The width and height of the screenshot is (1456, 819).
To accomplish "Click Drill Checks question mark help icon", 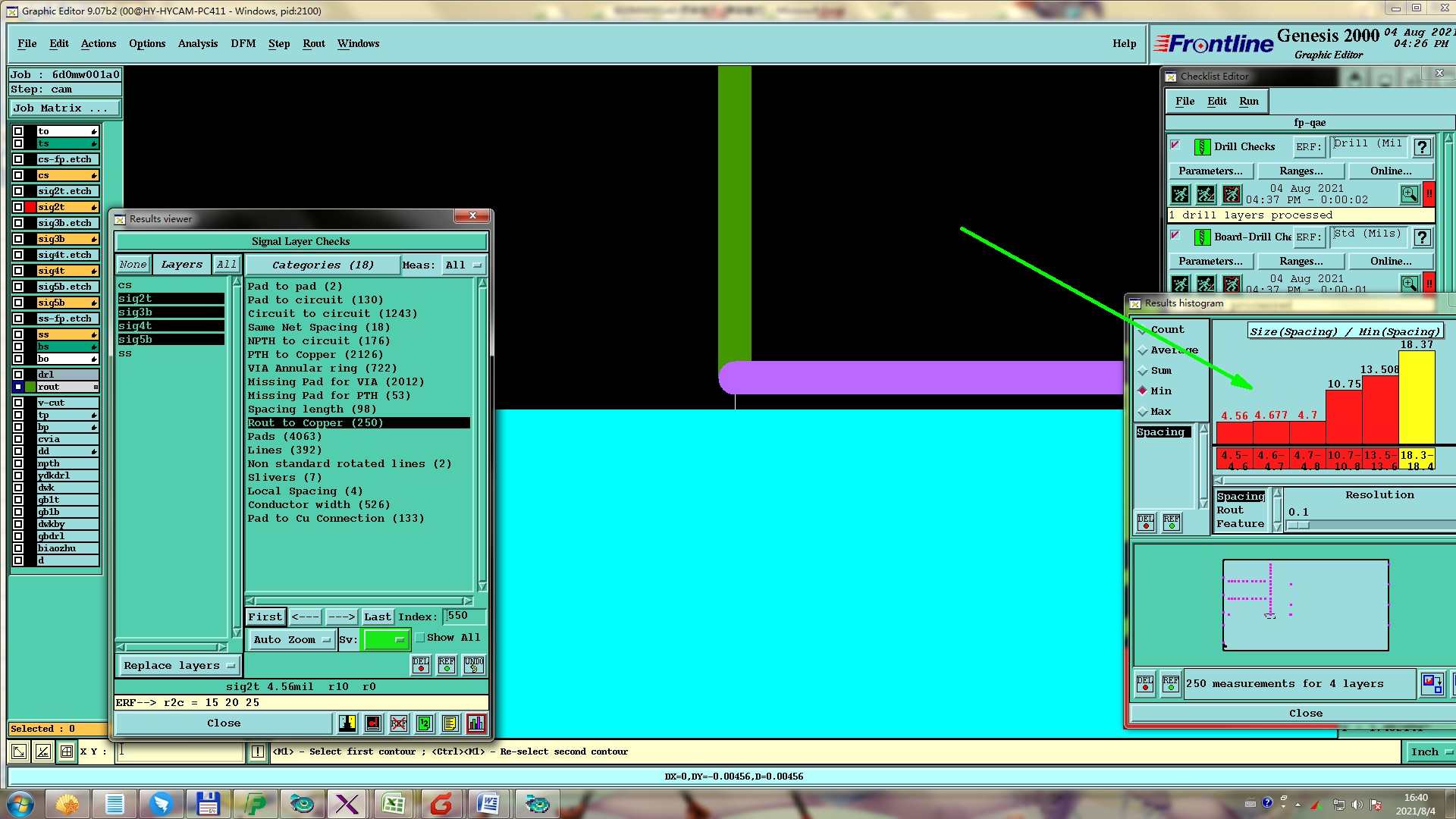I will click(x=1423, y=147).
